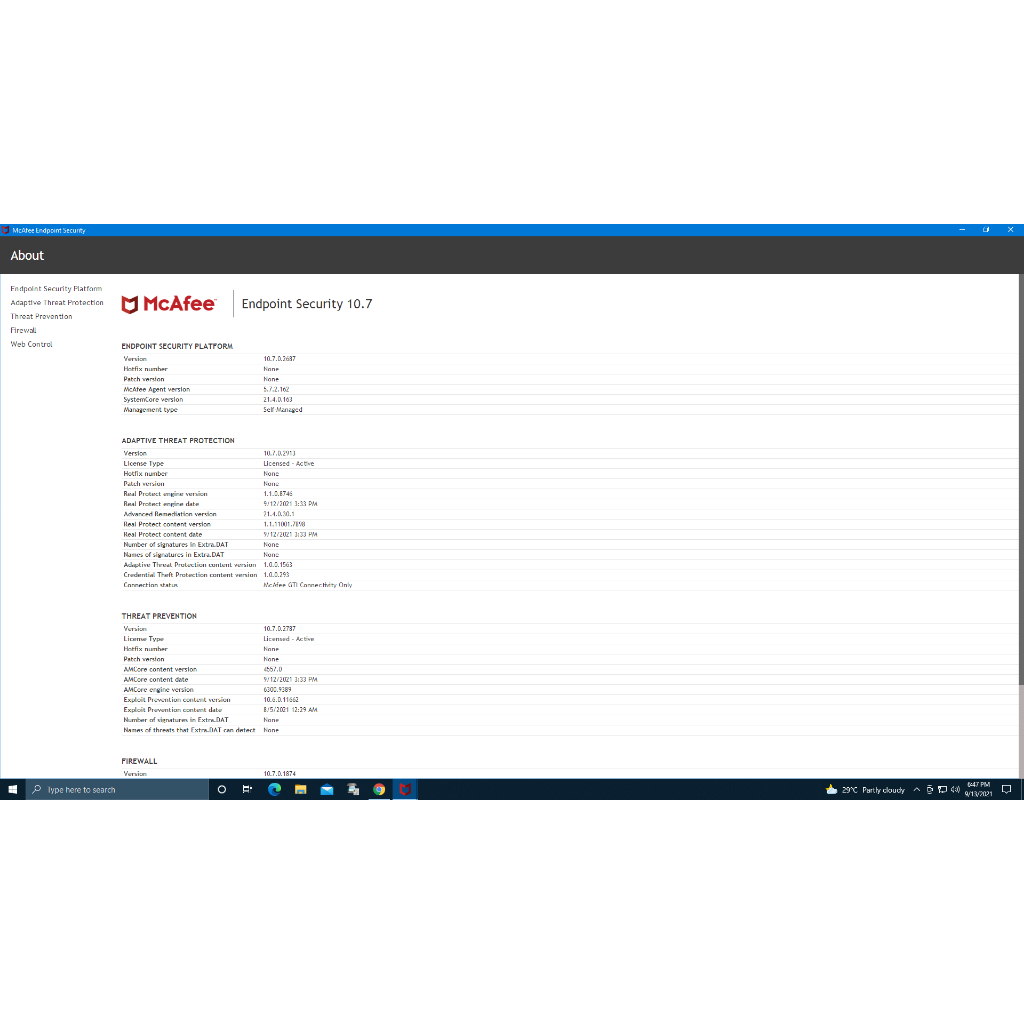Launch the Mail app from taskbar
The image size is (1024, 1024).
[x=326, y=789]
